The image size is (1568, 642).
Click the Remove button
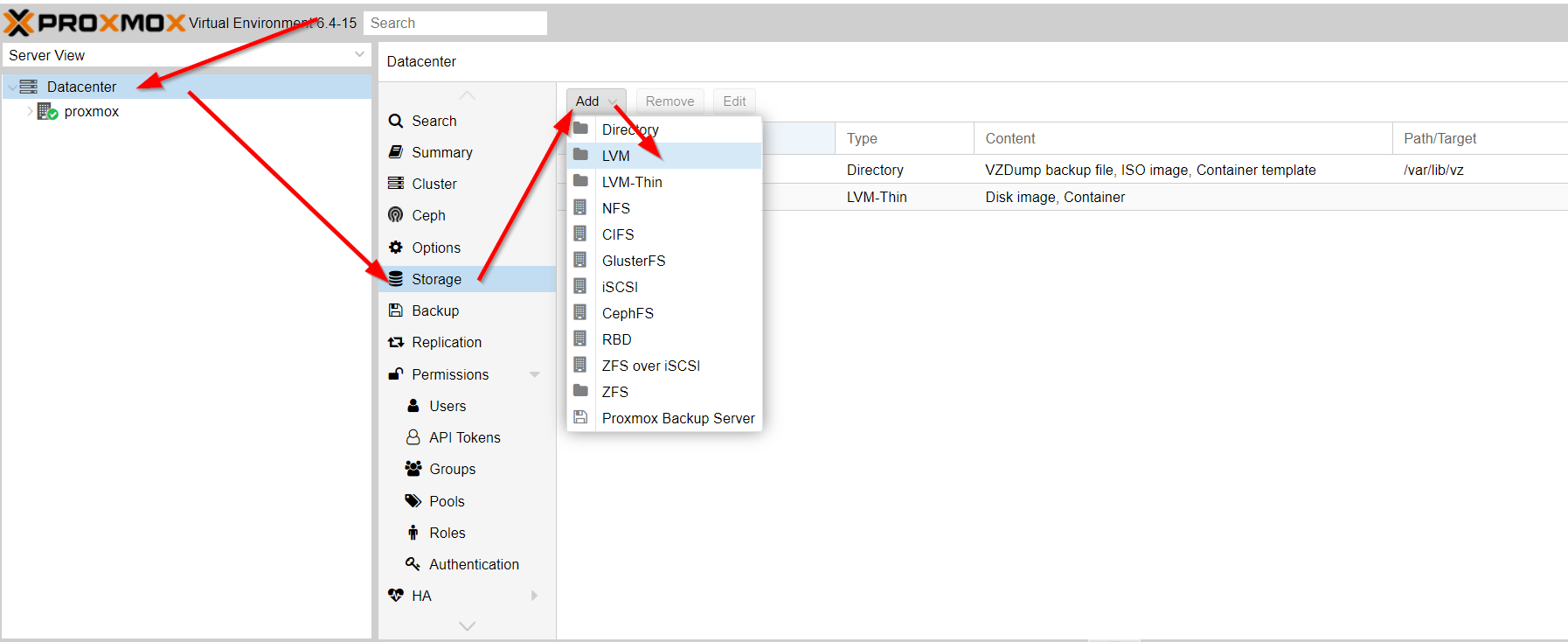point(670,101)
